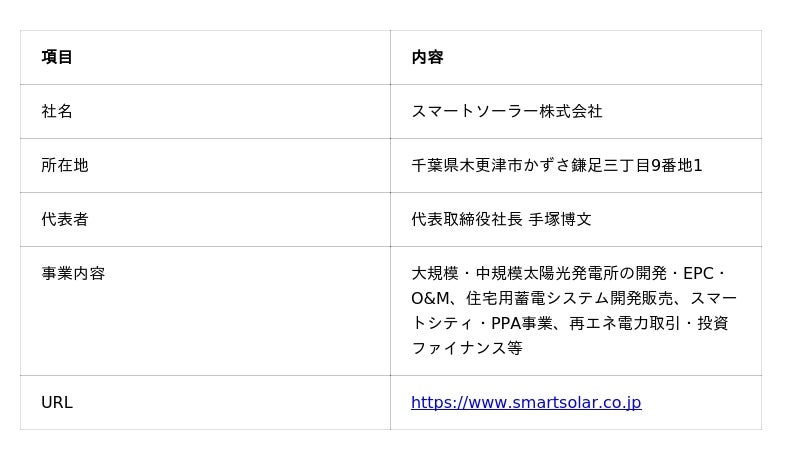Select the 社名 row label
800x460 pixels.
click(57, 111)
